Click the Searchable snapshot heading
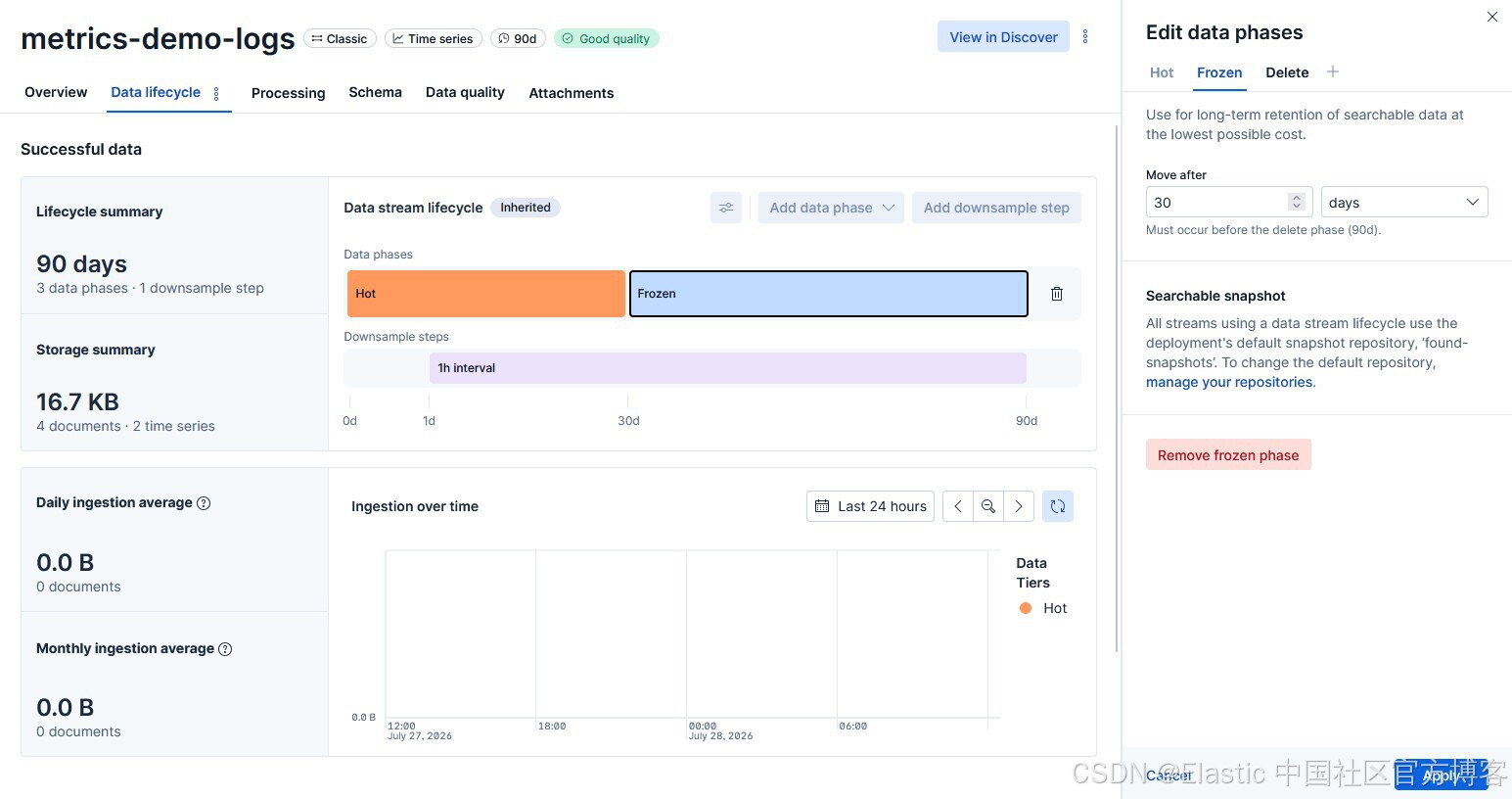The width and height of the screenshot is (1512, 799). [1215, 296]
